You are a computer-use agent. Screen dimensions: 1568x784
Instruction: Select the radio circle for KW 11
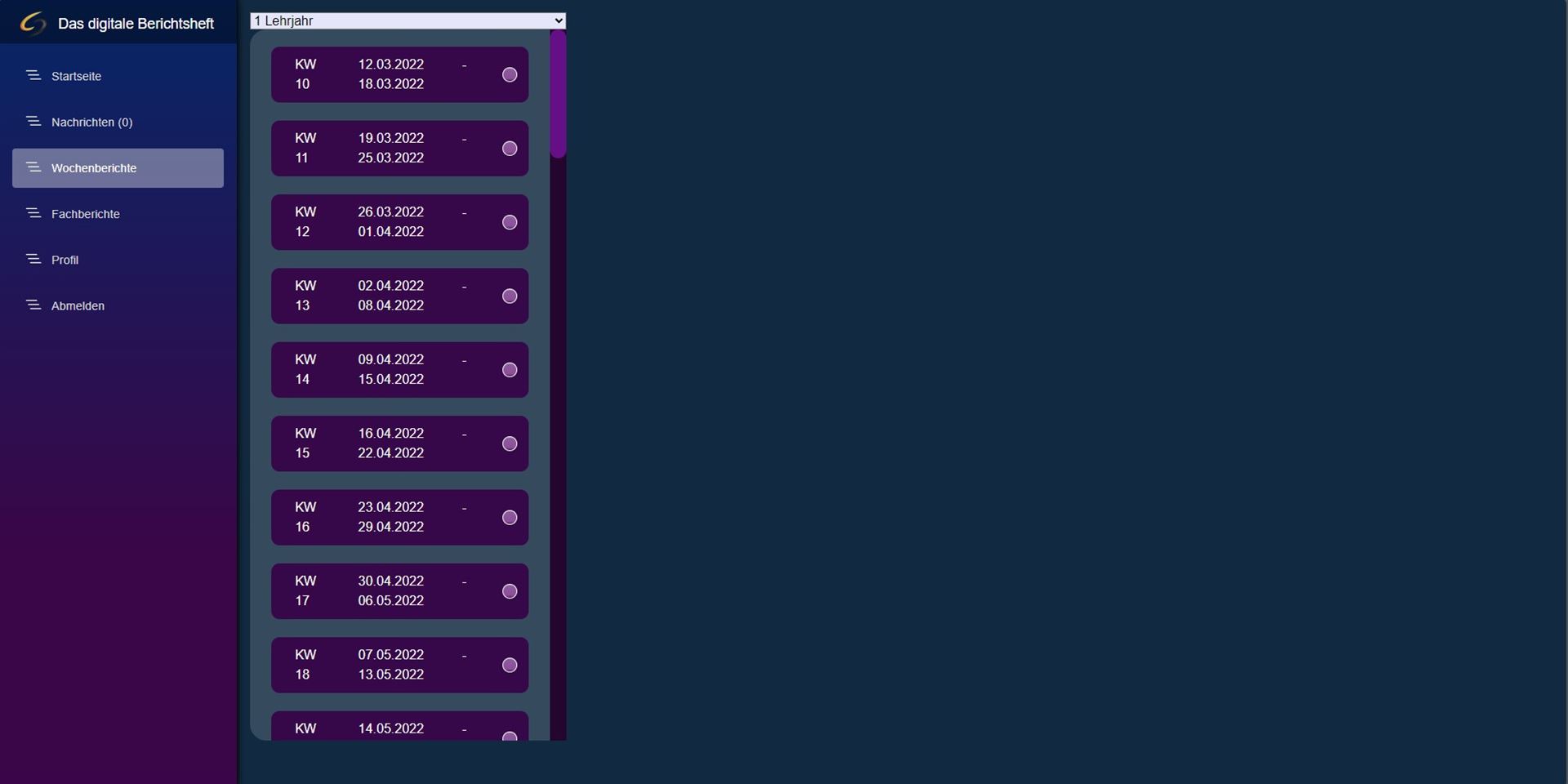point(510,148)
